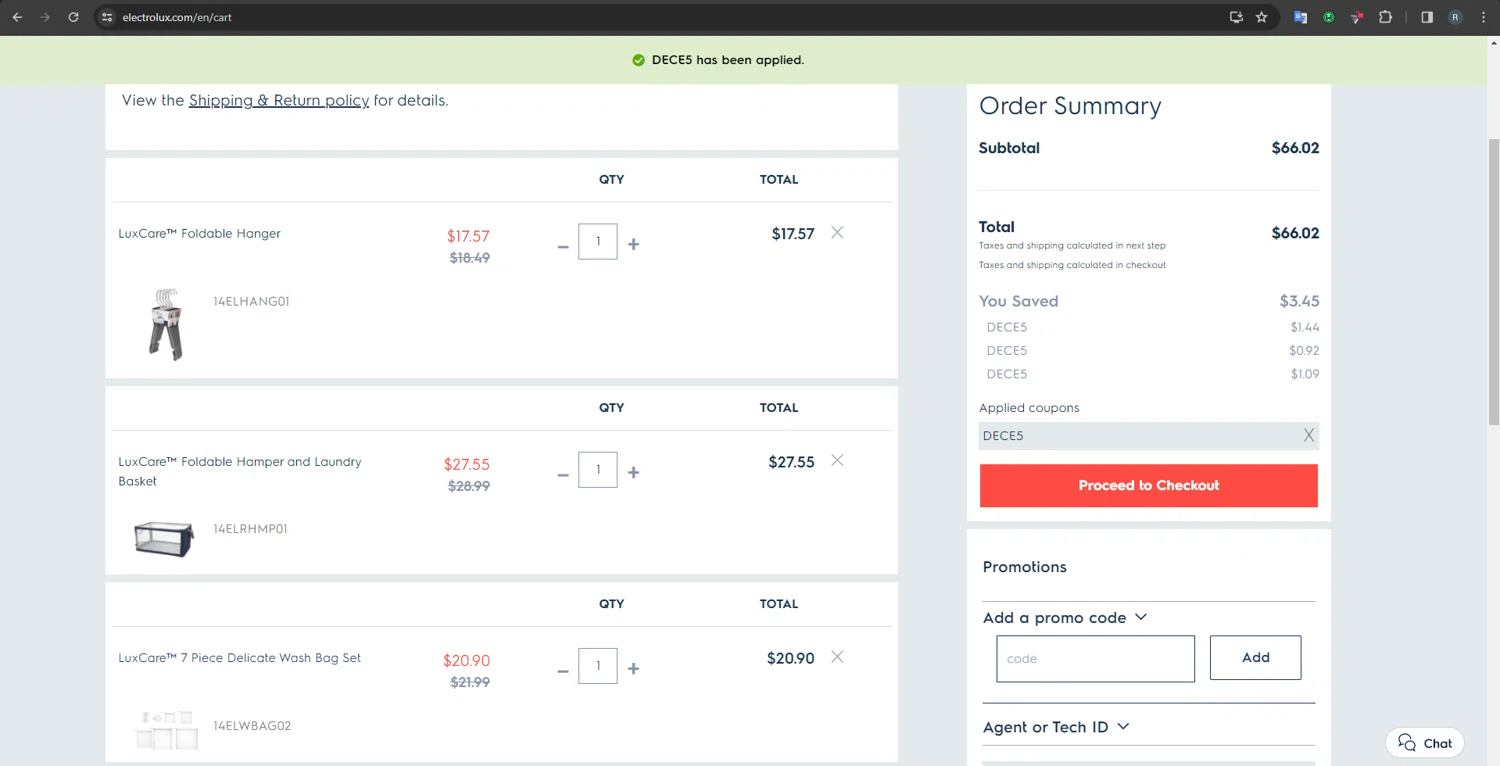Focus the promo code input field

1095,659
